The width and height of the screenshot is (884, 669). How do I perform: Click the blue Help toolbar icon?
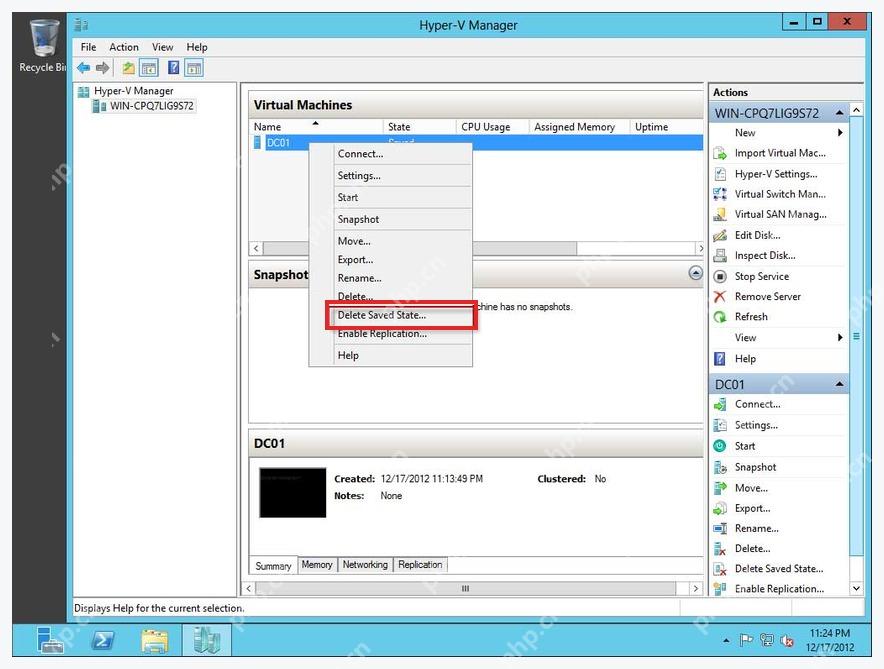pyautogui.click(x=174, y=68)
